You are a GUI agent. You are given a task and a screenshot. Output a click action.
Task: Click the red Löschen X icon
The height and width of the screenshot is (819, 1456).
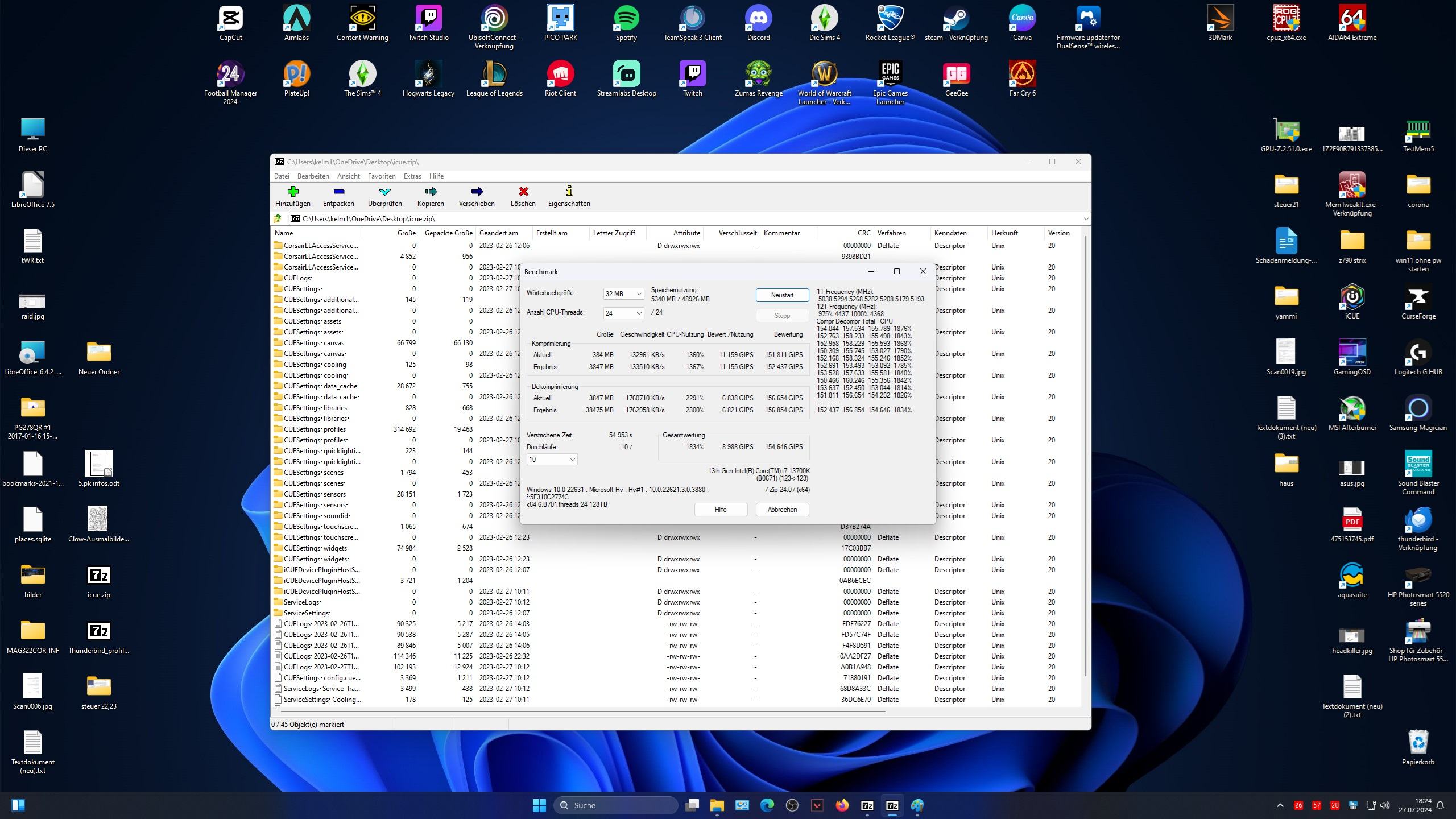[523, 192]
